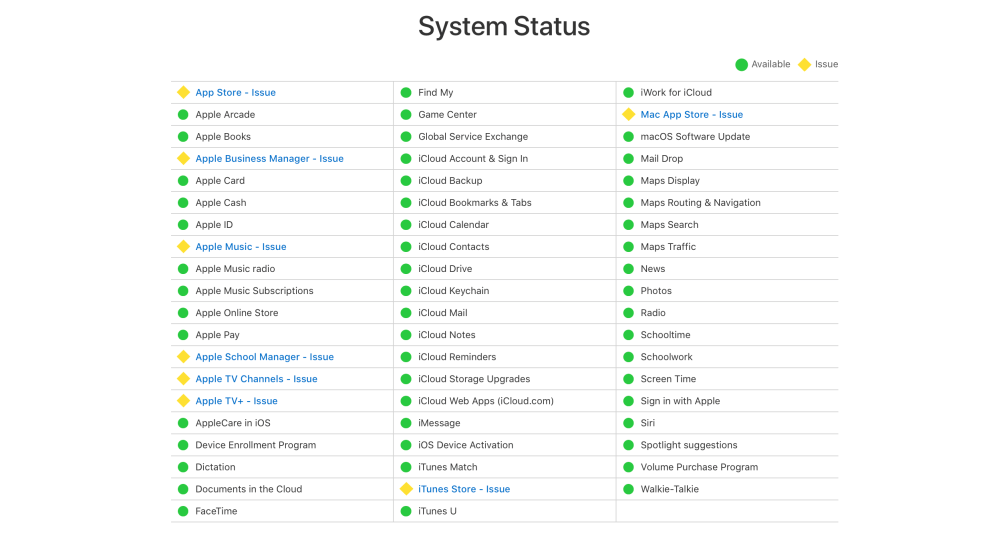Open Mac App Store - Issue link
999x536 pixels.
tap(691, 114)
